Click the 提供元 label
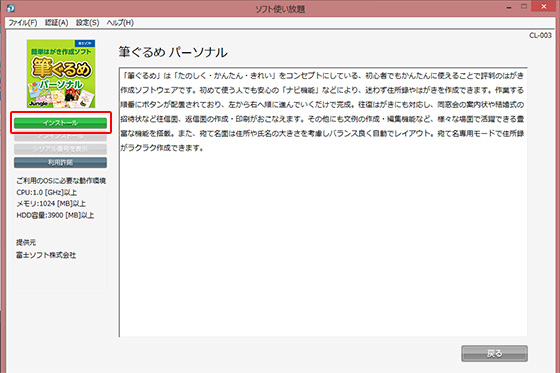The height and width of the screenshot is (373, 560). coord(26,242)
